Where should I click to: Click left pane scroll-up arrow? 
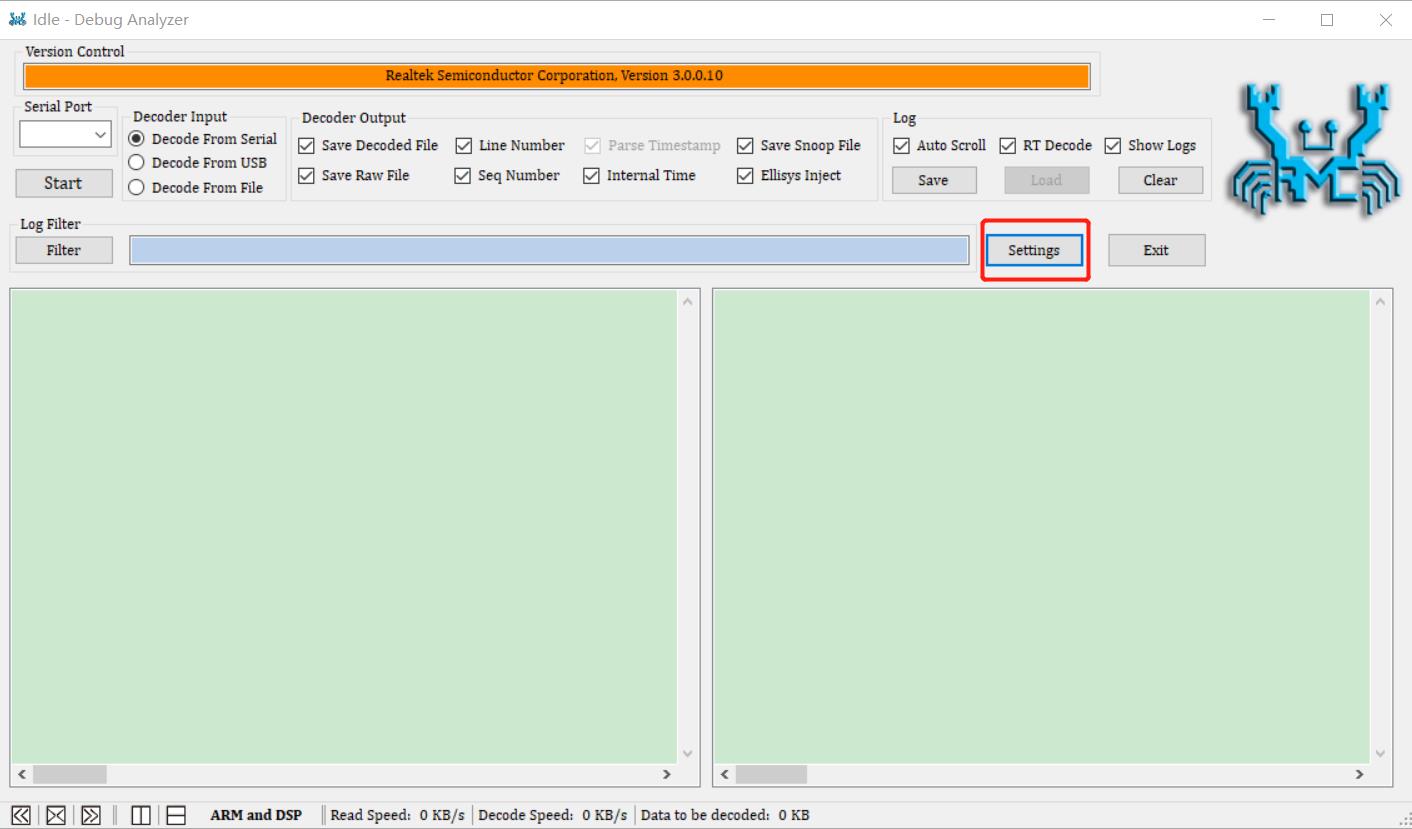coord(687,301)
